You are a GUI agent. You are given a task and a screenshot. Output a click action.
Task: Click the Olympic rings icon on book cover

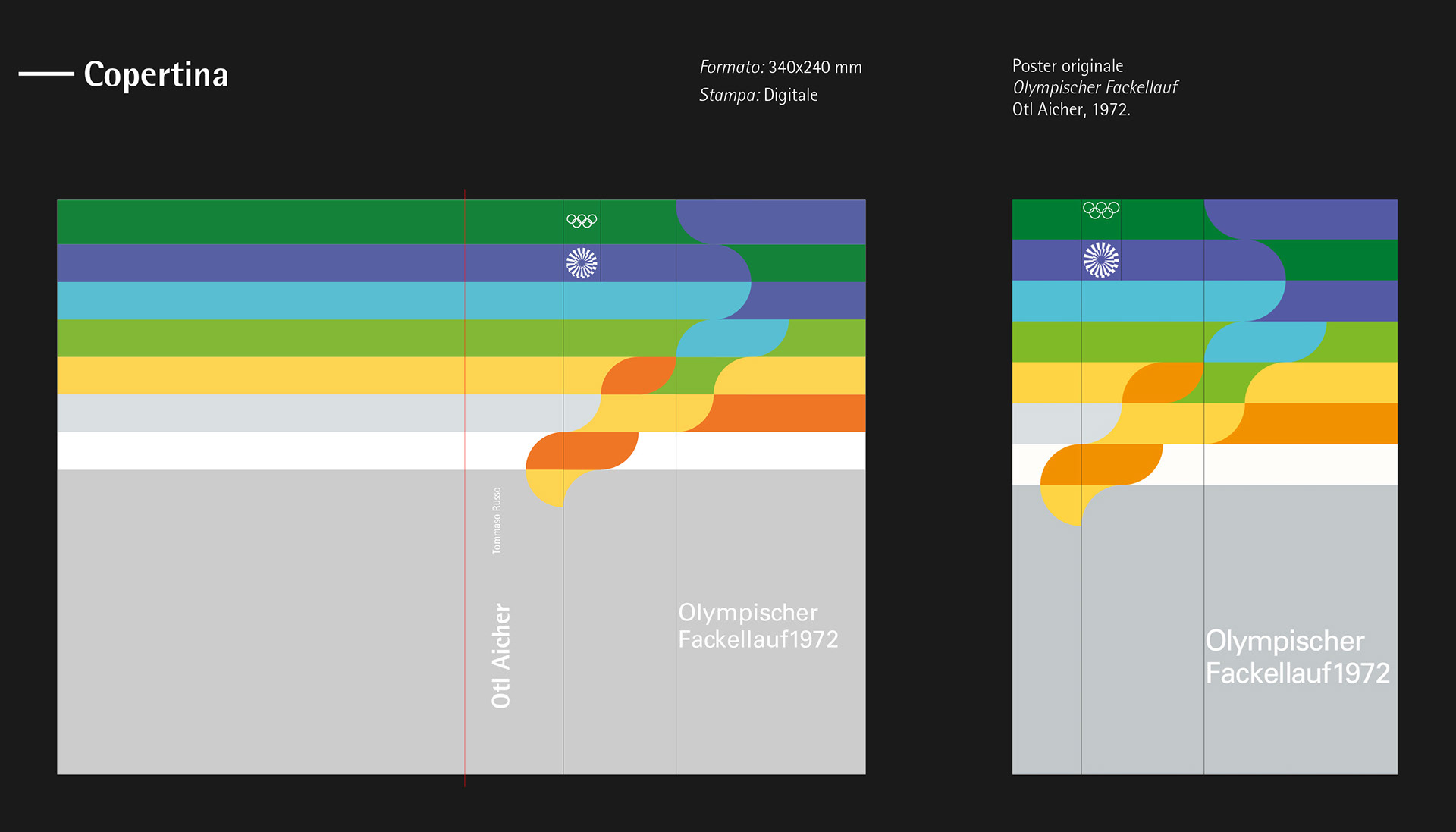tap(582, 221)
